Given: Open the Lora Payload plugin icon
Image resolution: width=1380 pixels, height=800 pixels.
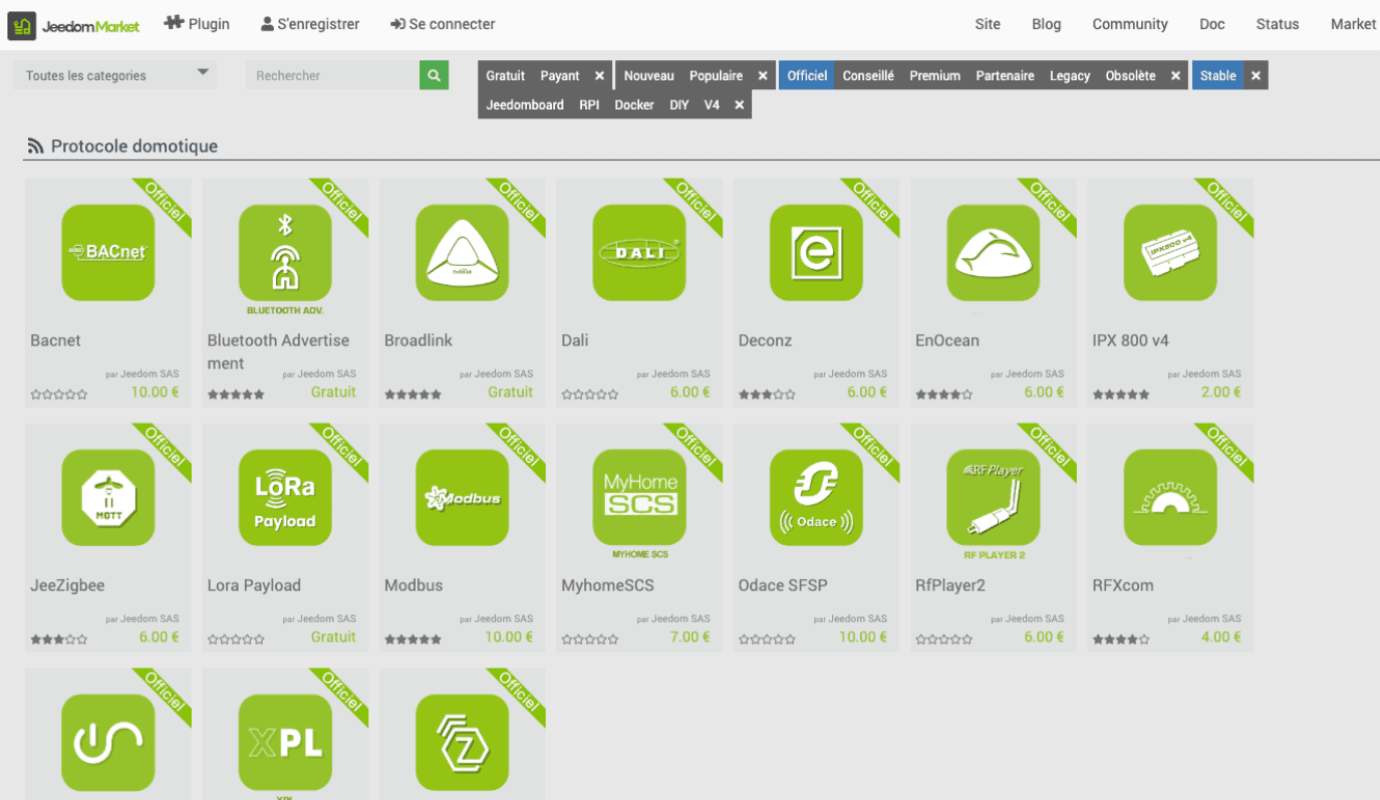Looking at the screenshot, I should coord(285,497).
